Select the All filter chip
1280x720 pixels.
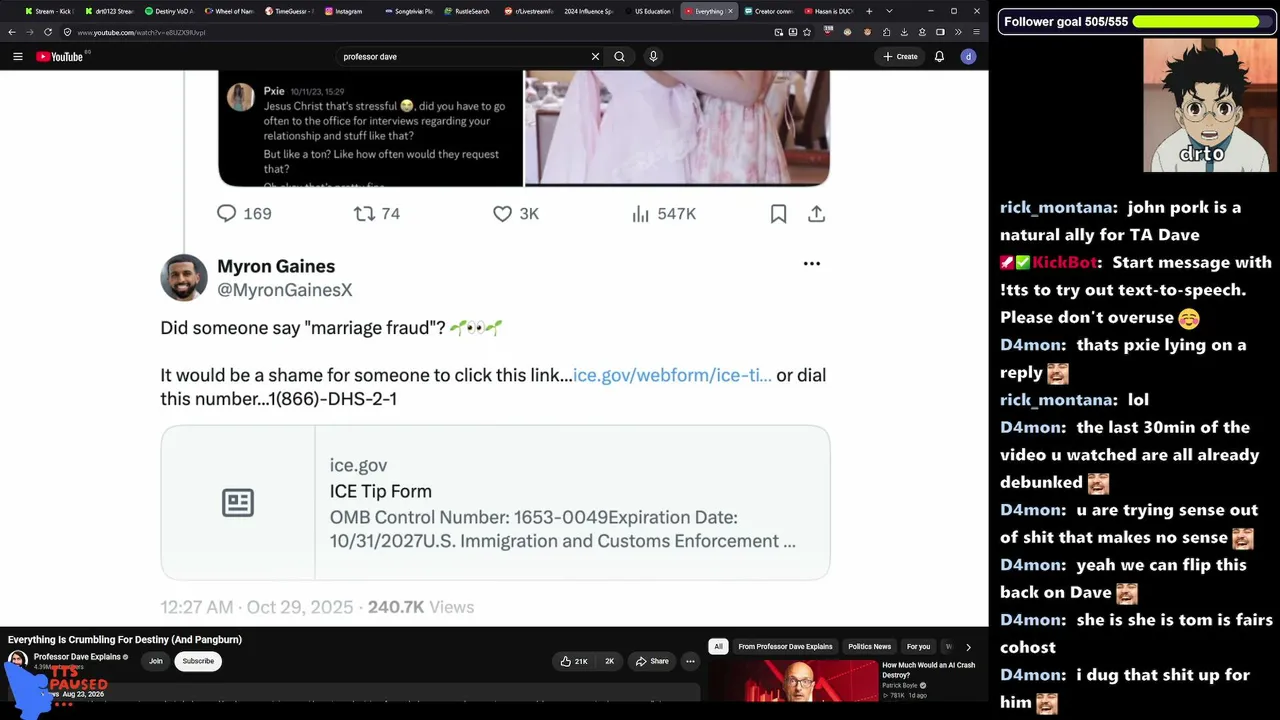718,647
